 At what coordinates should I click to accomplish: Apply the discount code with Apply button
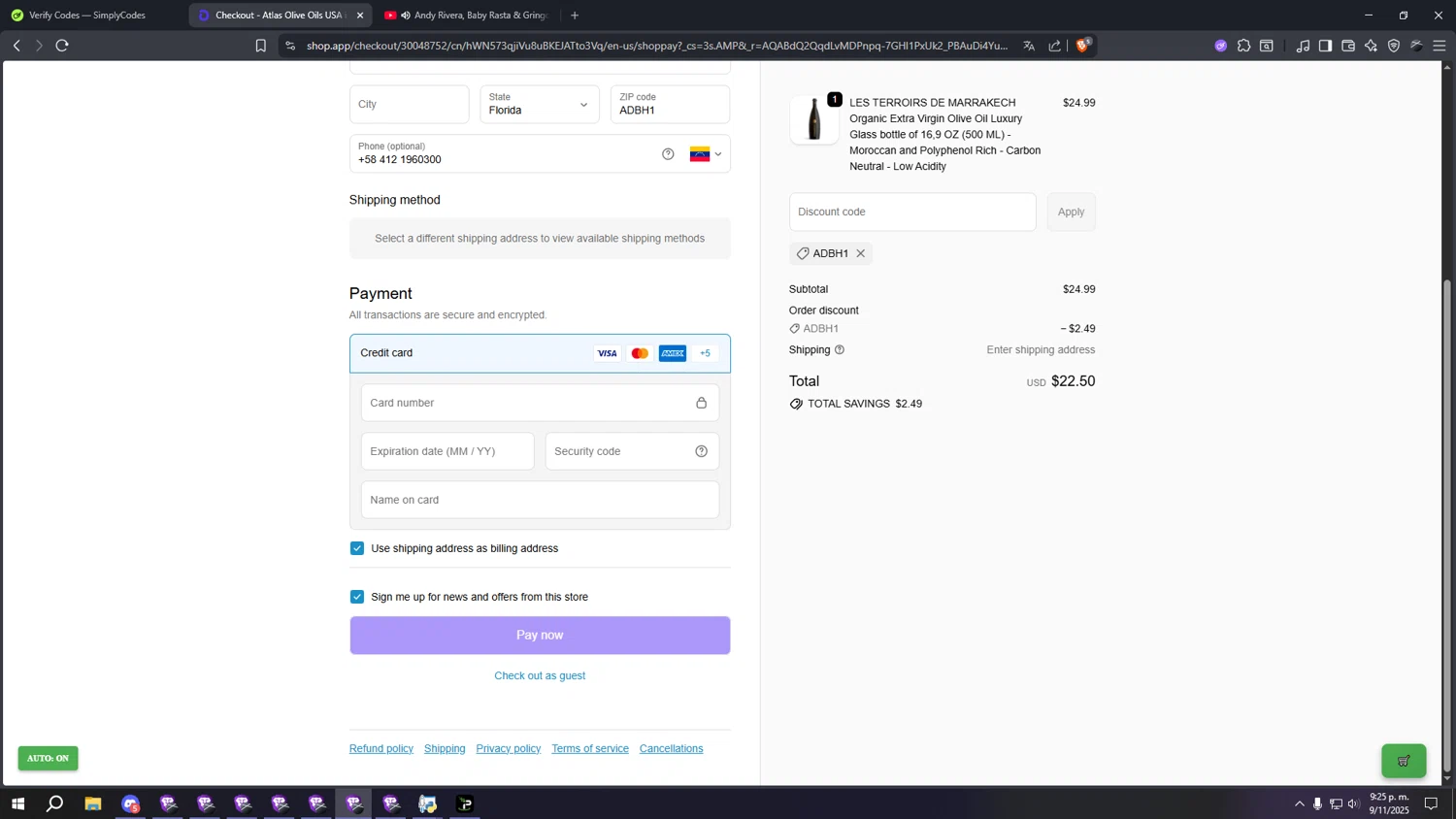tap(1071, 213)
